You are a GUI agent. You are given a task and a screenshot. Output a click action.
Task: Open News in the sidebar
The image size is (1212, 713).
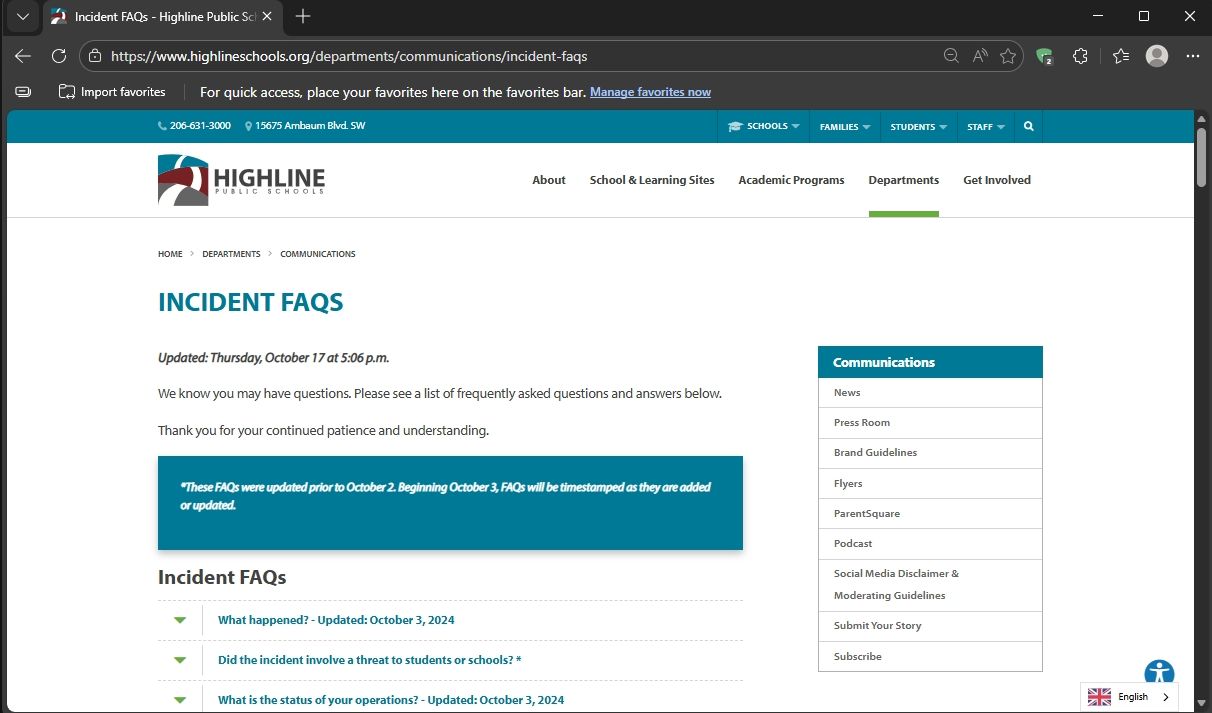click(930, 392)
